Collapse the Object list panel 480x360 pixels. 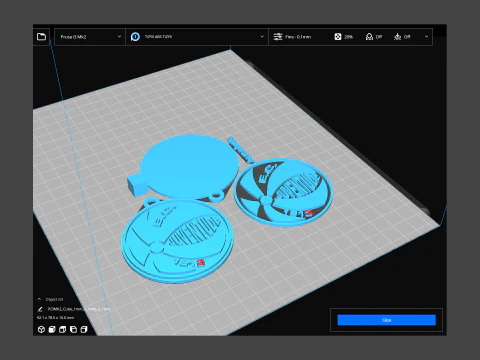pos(39,299)
